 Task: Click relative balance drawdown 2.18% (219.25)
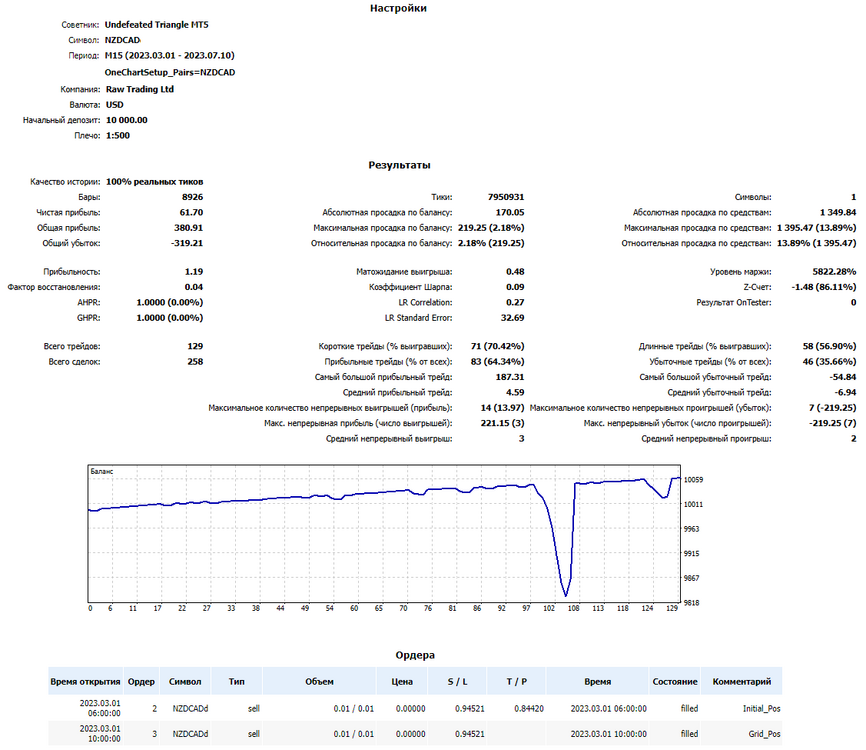pyautogui.click(x=491, y=244)
